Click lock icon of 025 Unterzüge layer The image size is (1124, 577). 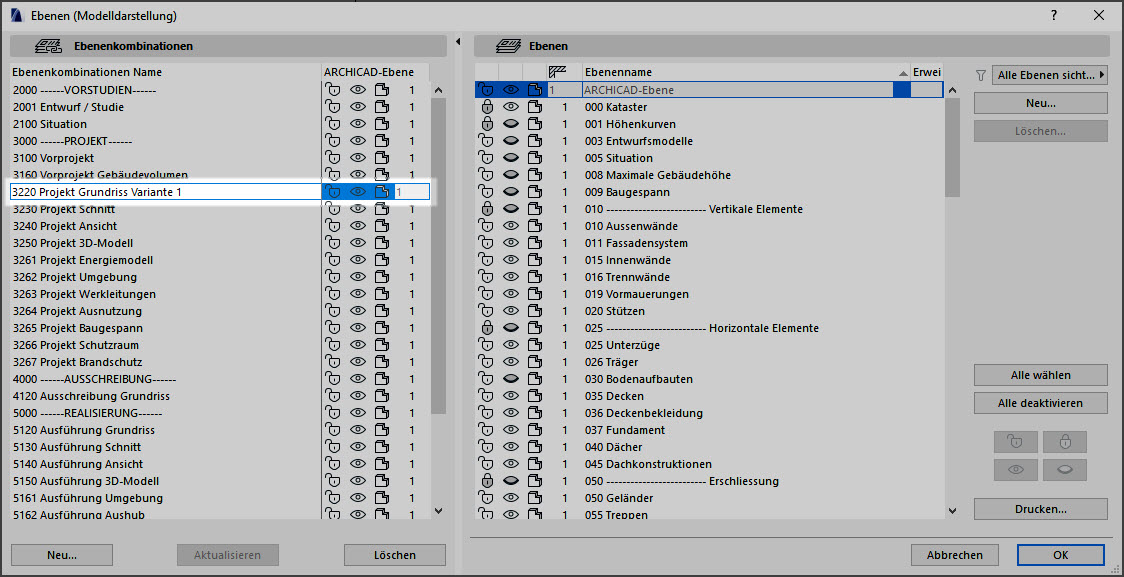pyautogui.click(x=487, y=345)
